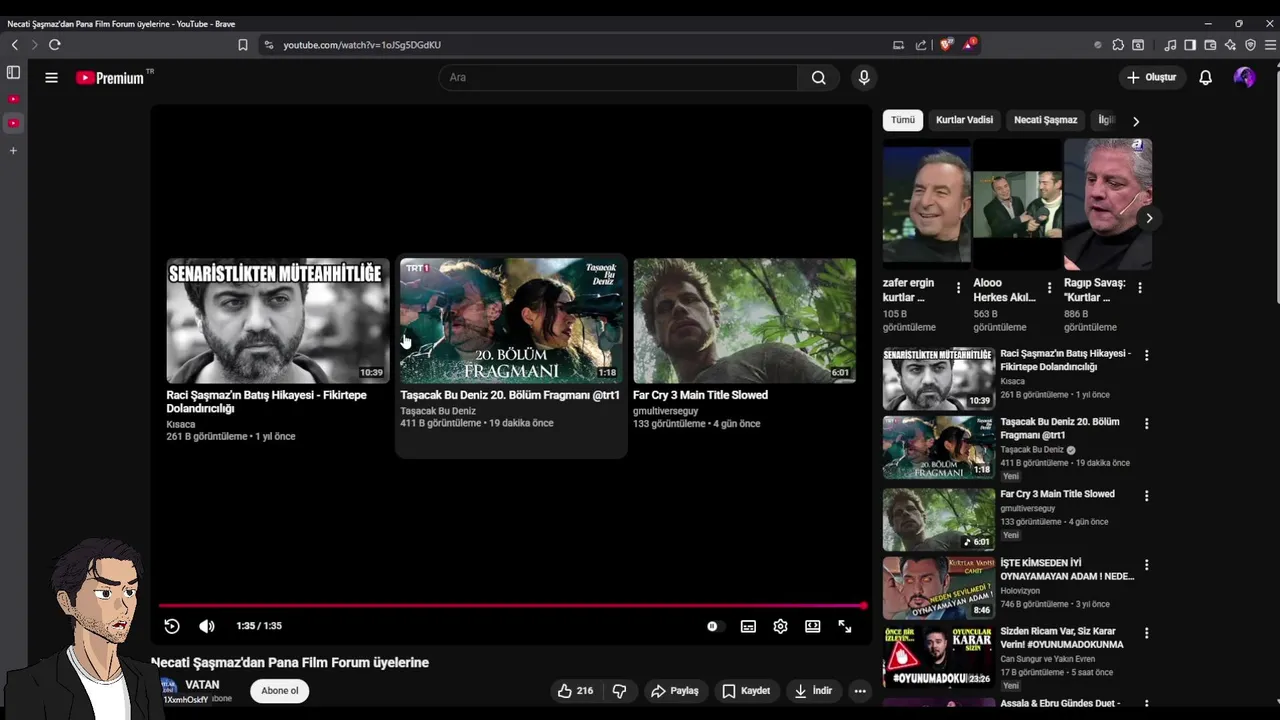Open menu for Raci Şaşmaz'ın sidebar video
This screenshot has height=720, width=1280.
point(1146,355)
